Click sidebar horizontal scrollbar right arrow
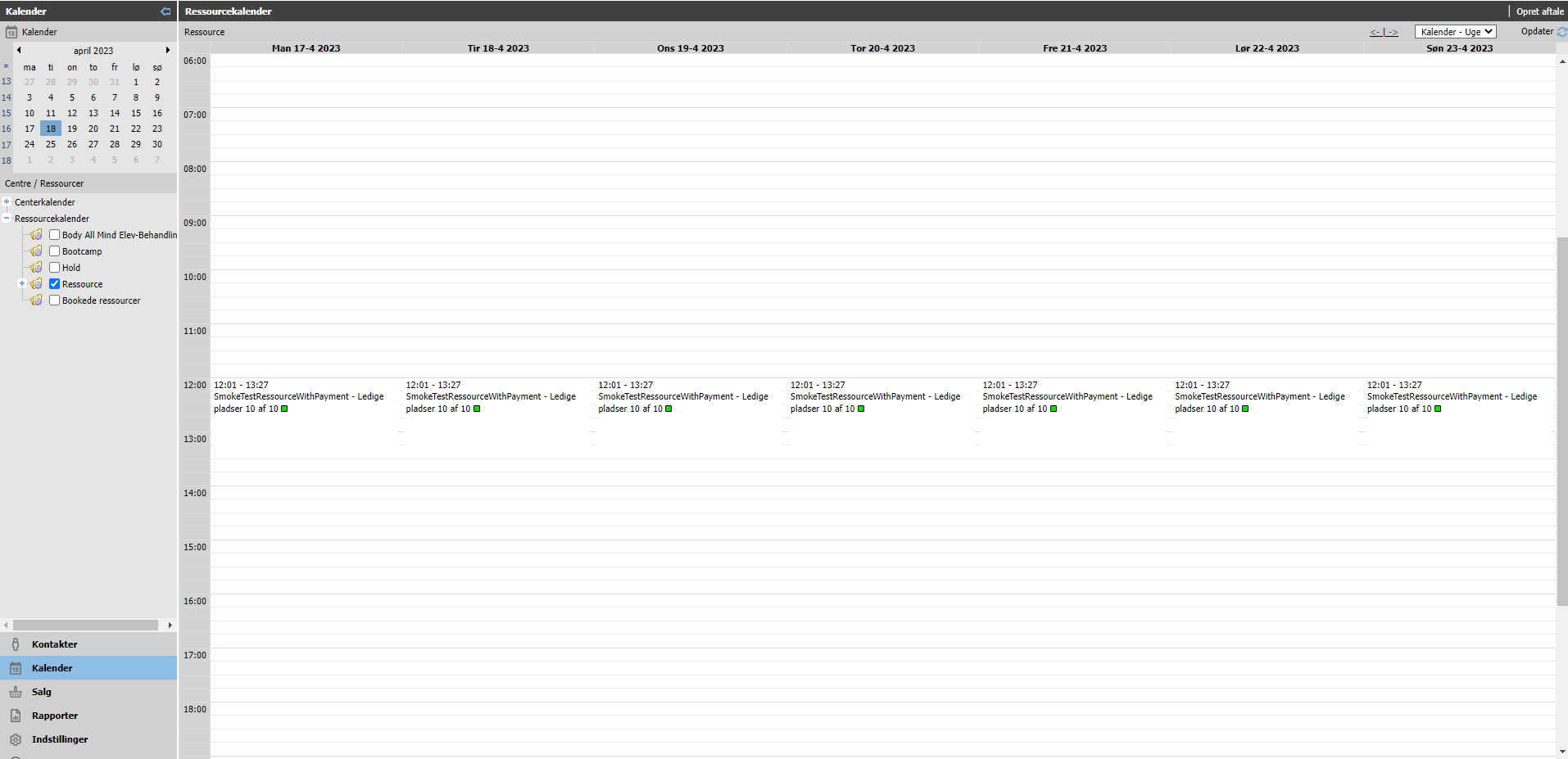The height and width of the screenshot is (759, 1568). (x=170, y=625)
